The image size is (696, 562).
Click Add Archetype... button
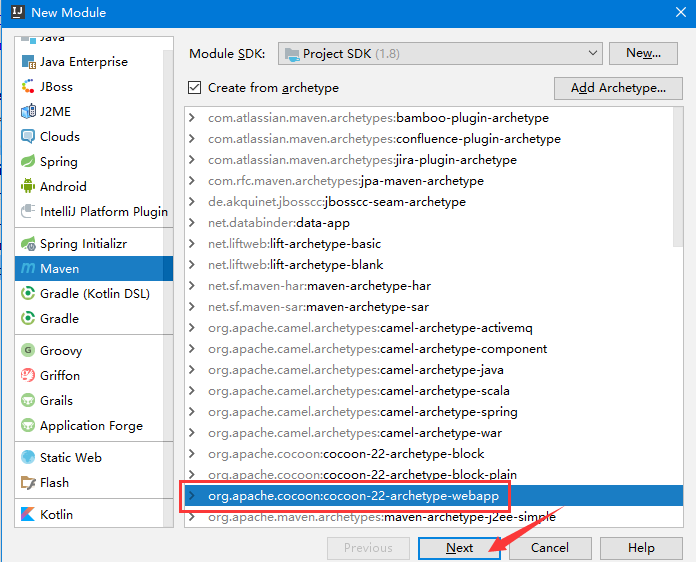coord(618,88)
